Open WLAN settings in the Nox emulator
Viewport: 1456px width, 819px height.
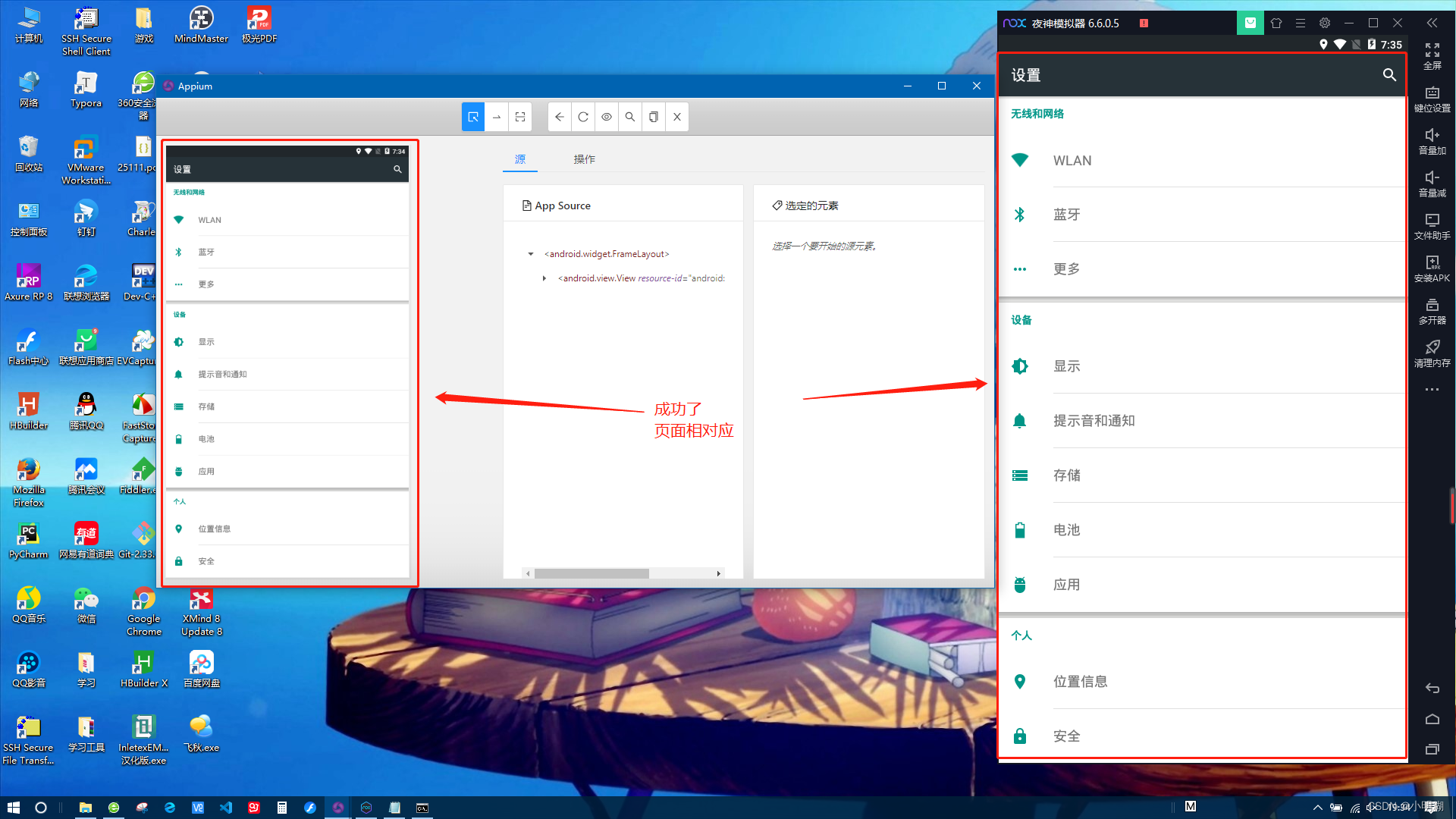(1072, 161)
